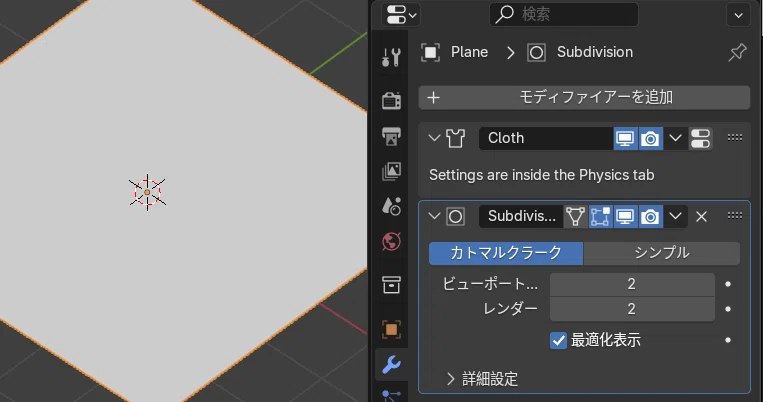Click the 検索 search field

point(563,15)
